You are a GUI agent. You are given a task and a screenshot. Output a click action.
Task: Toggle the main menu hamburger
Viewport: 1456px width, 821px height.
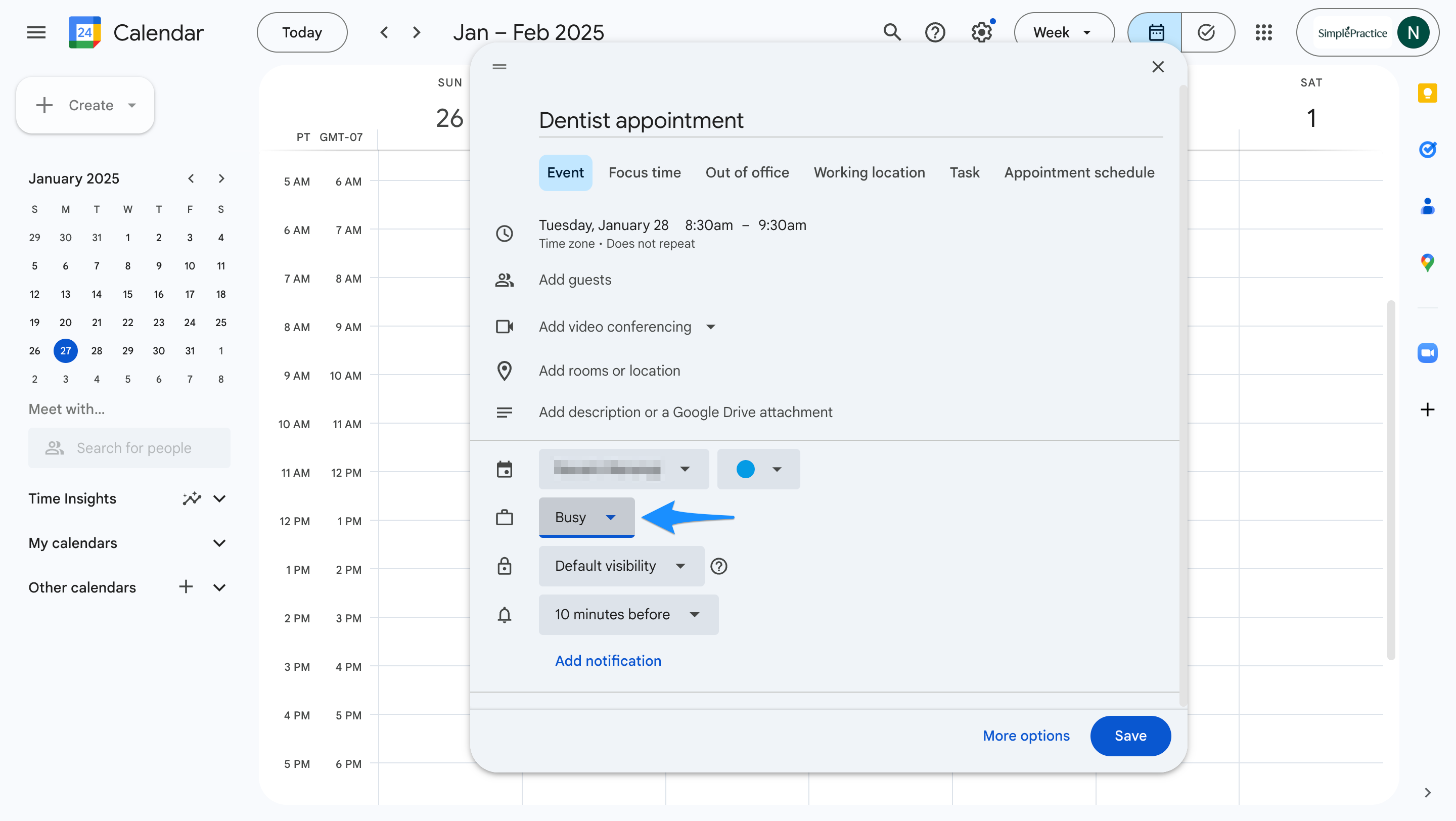click(36, 32)
